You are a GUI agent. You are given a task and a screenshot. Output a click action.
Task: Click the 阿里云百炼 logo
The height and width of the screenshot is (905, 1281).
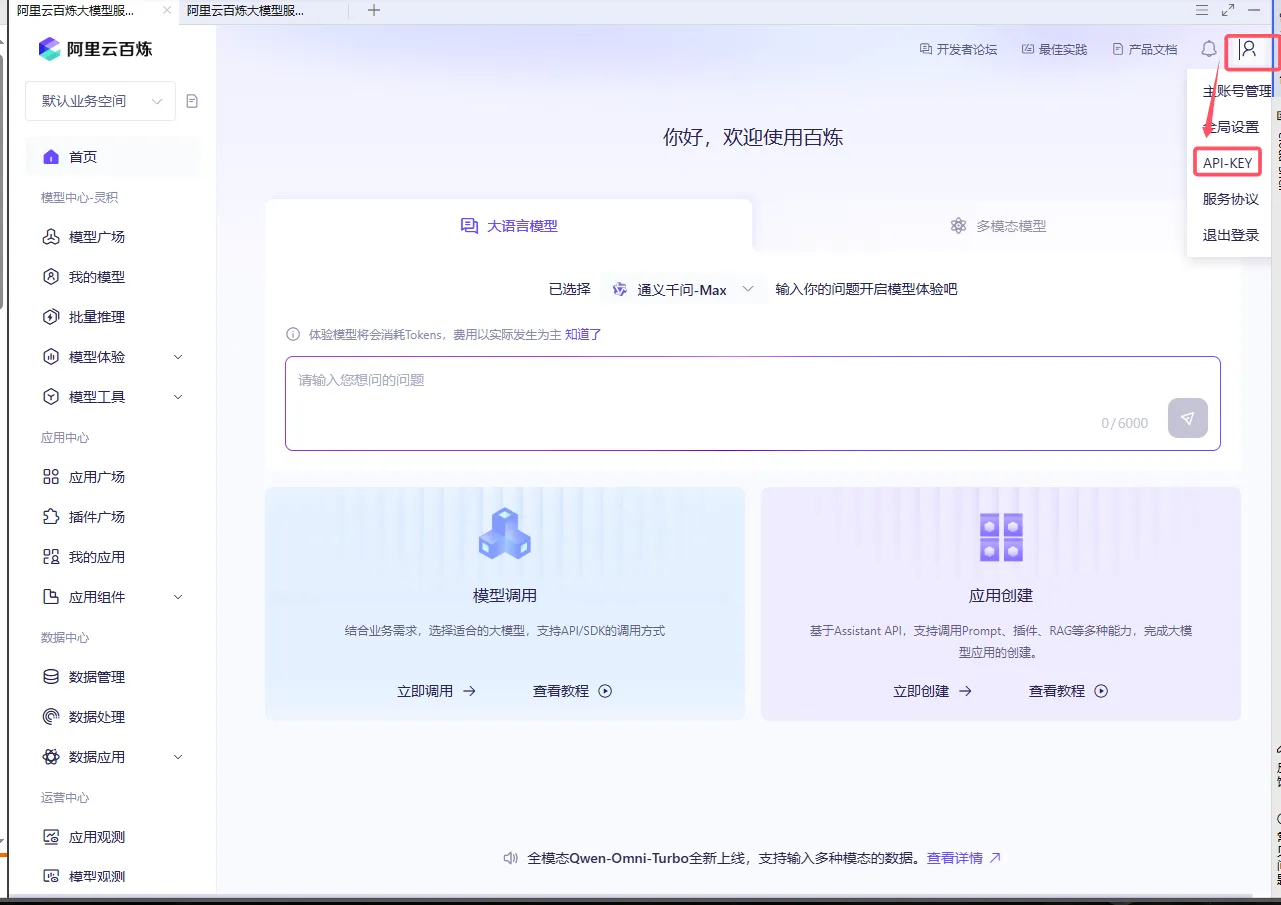pos(95,49)
